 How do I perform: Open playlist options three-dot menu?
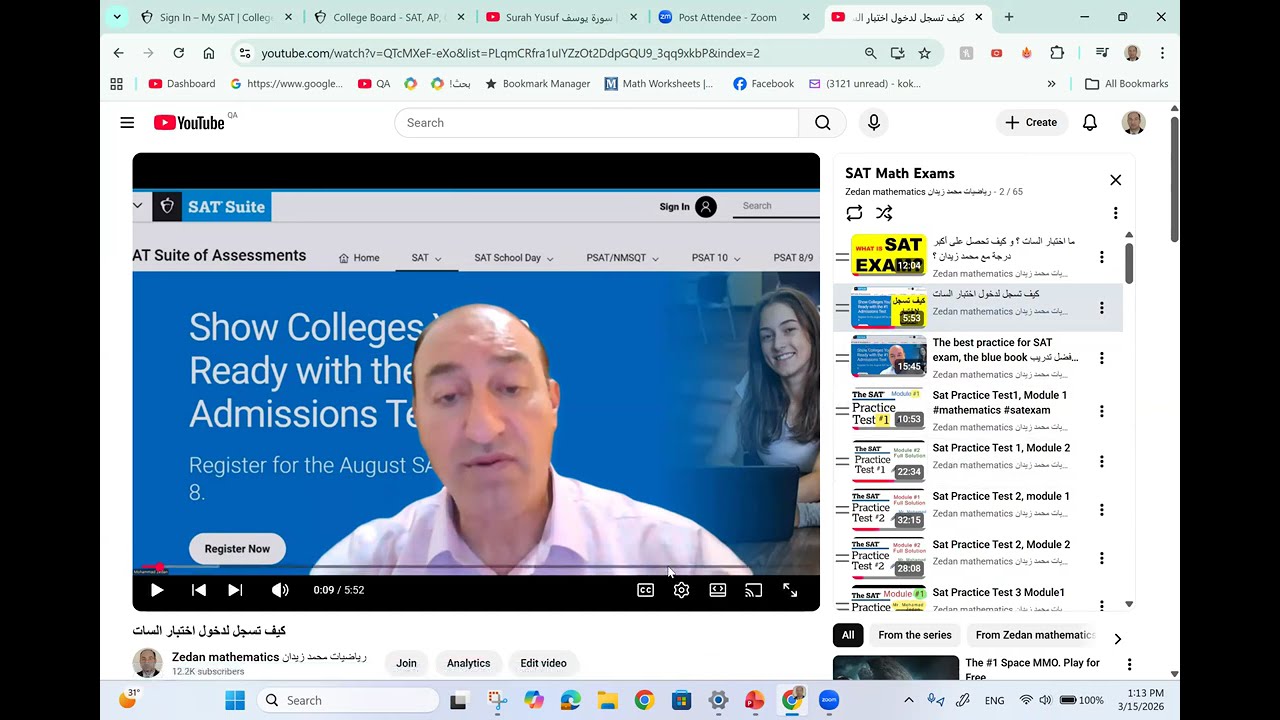click(1115, 213)
